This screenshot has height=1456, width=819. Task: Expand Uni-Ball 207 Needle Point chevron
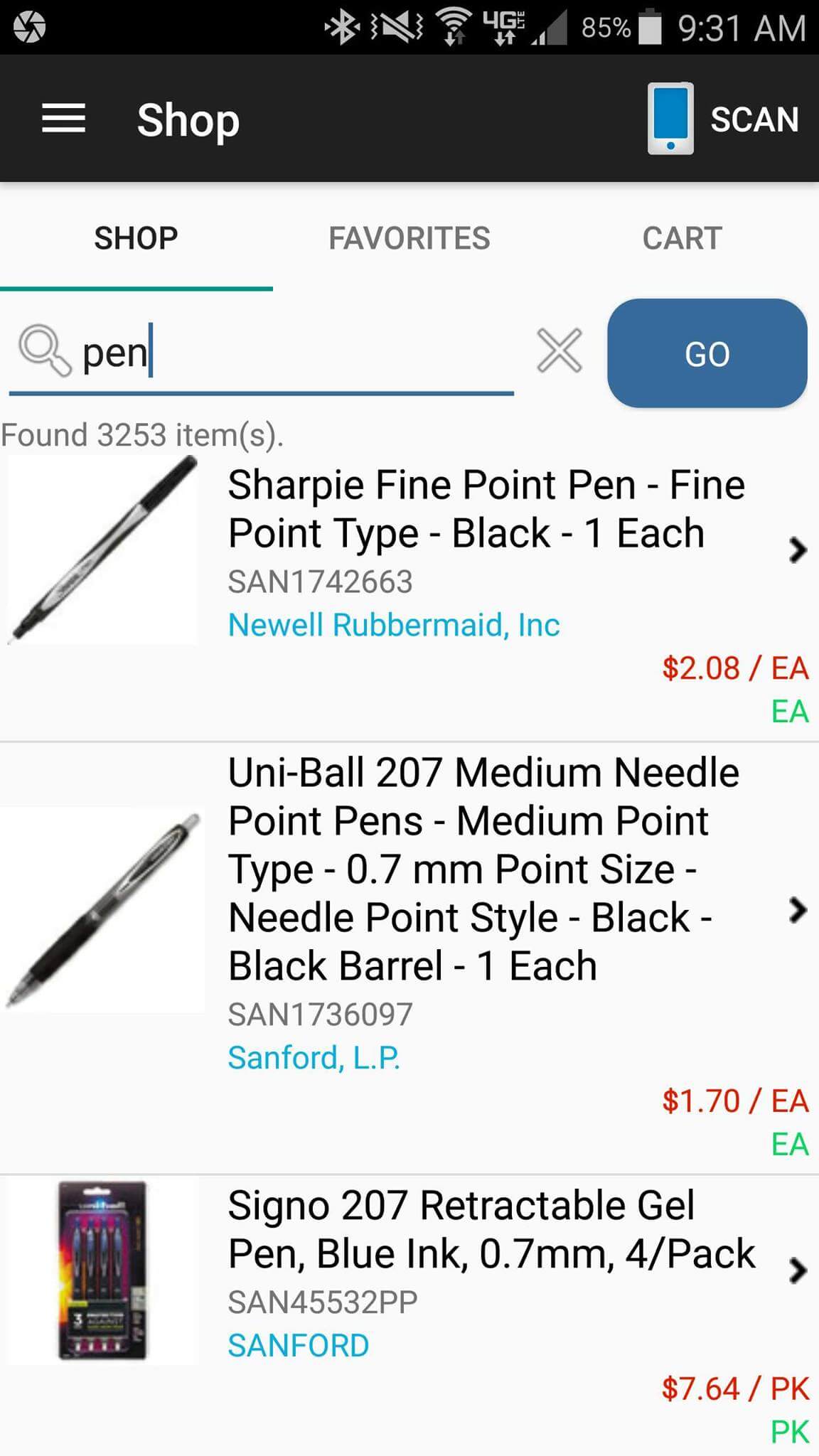pos(798,909)
